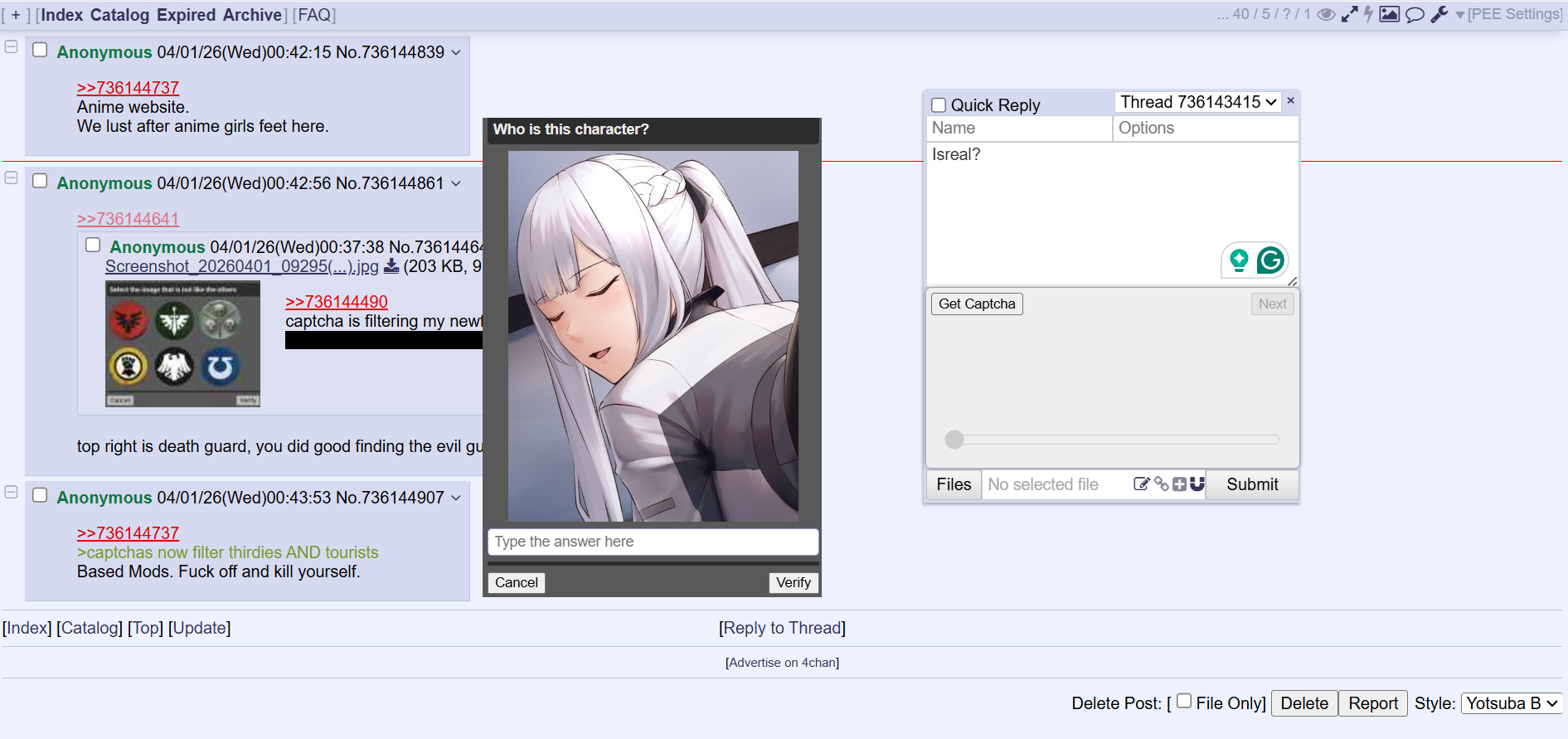The width and height of the screenshot is (1568, 739).
Task: Click the Advertise on 4chan link
Action: (x=782, y=663)
